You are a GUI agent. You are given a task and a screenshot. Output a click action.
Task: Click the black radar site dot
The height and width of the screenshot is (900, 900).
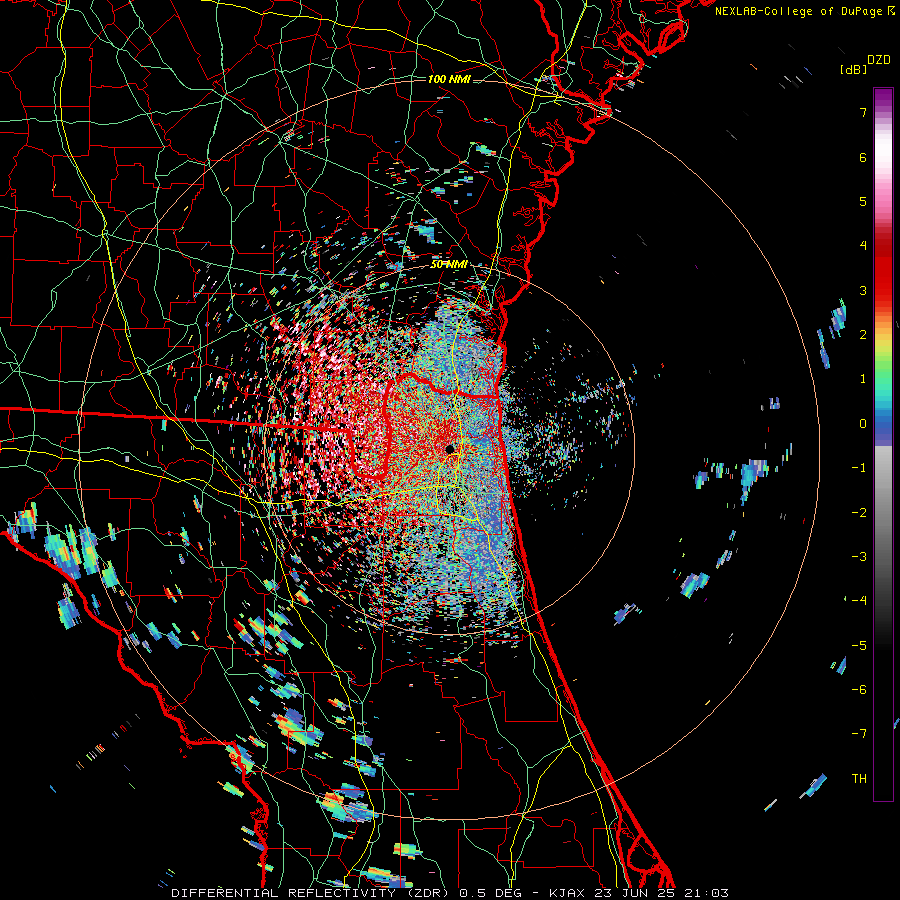click(x=450, y=449)
